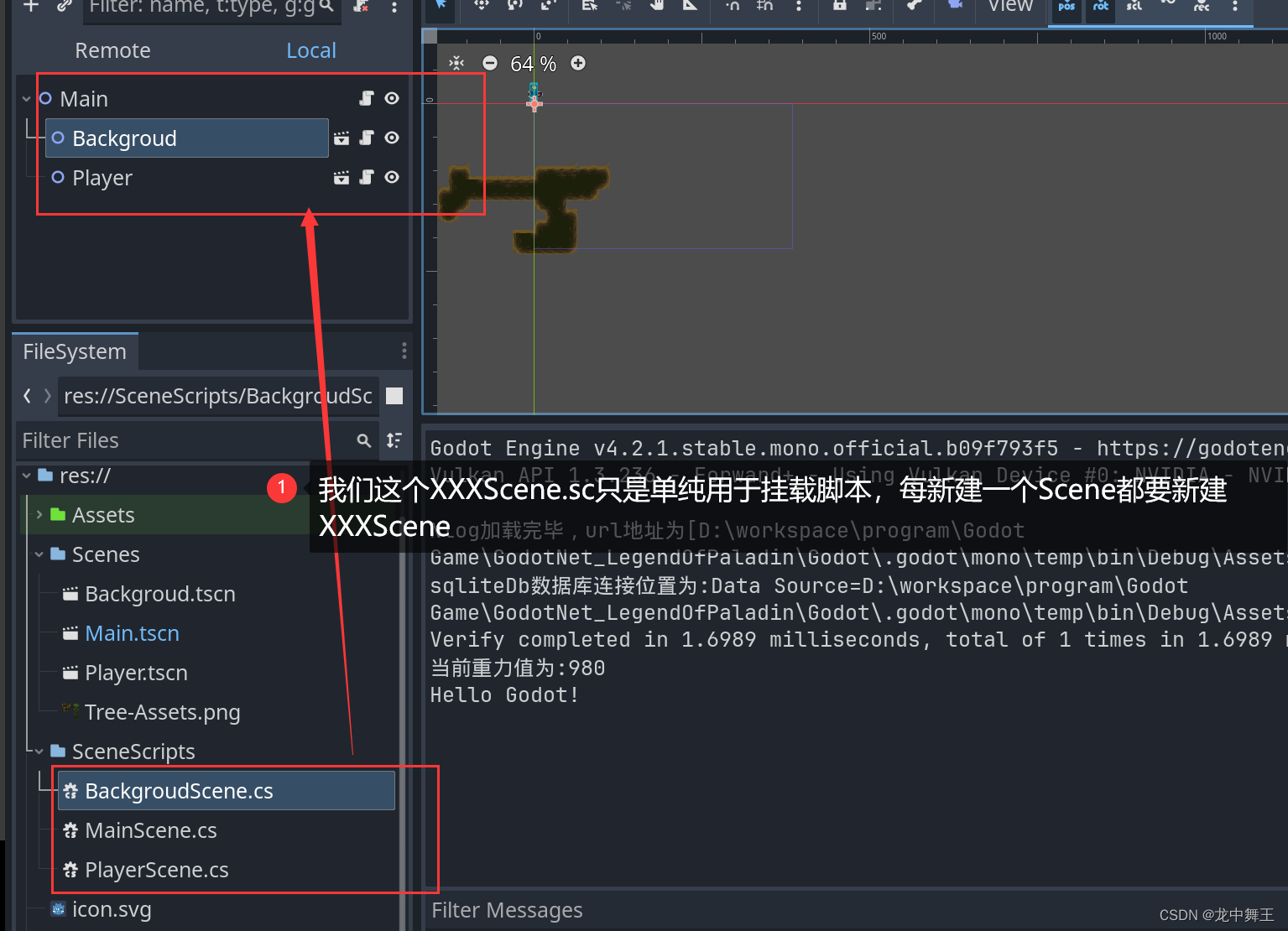Click the list-select nodes tool icon
1288x931 pixels.
(x=590, y=5)
